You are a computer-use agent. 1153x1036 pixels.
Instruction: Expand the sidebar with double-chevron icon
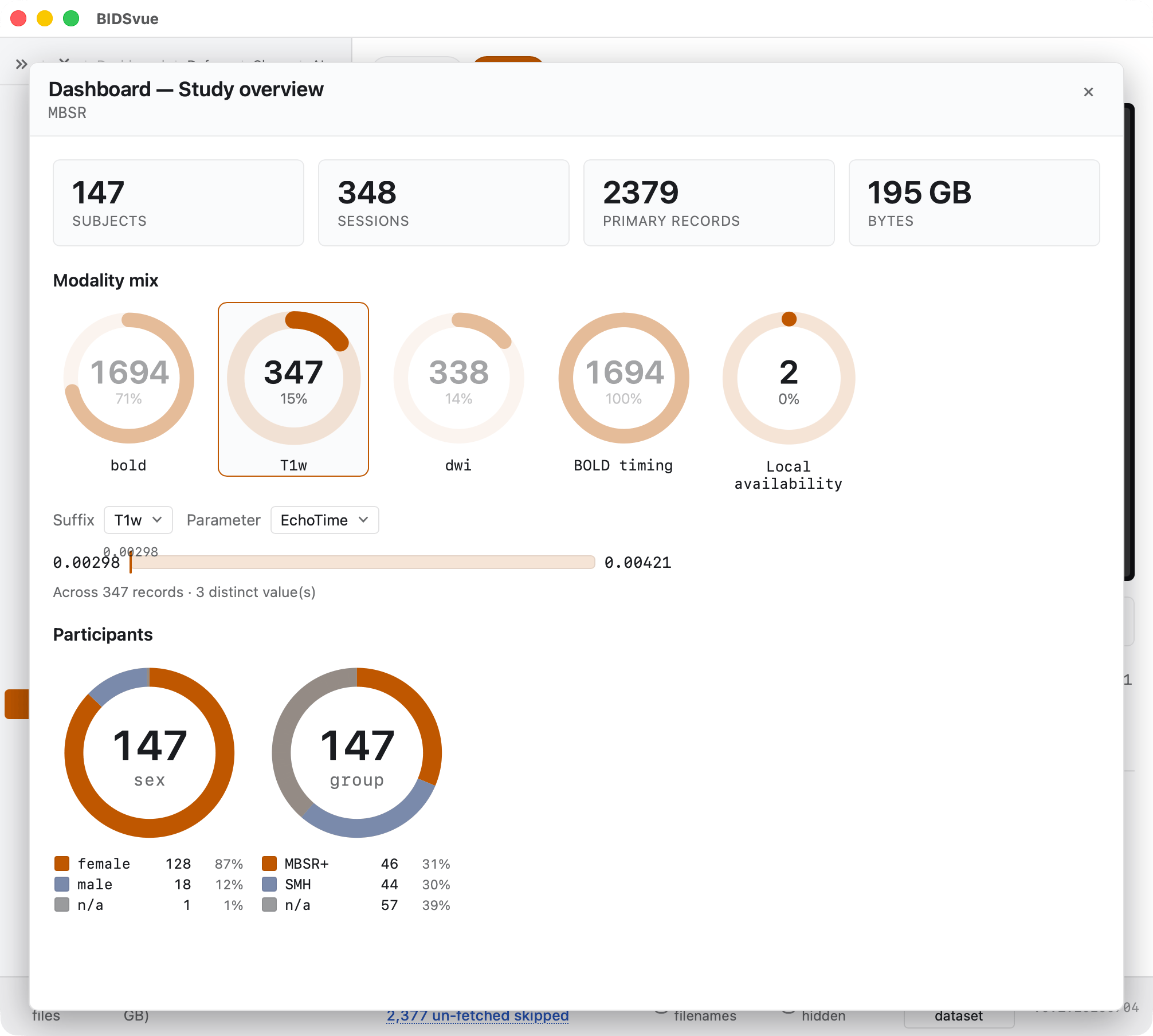21,64
